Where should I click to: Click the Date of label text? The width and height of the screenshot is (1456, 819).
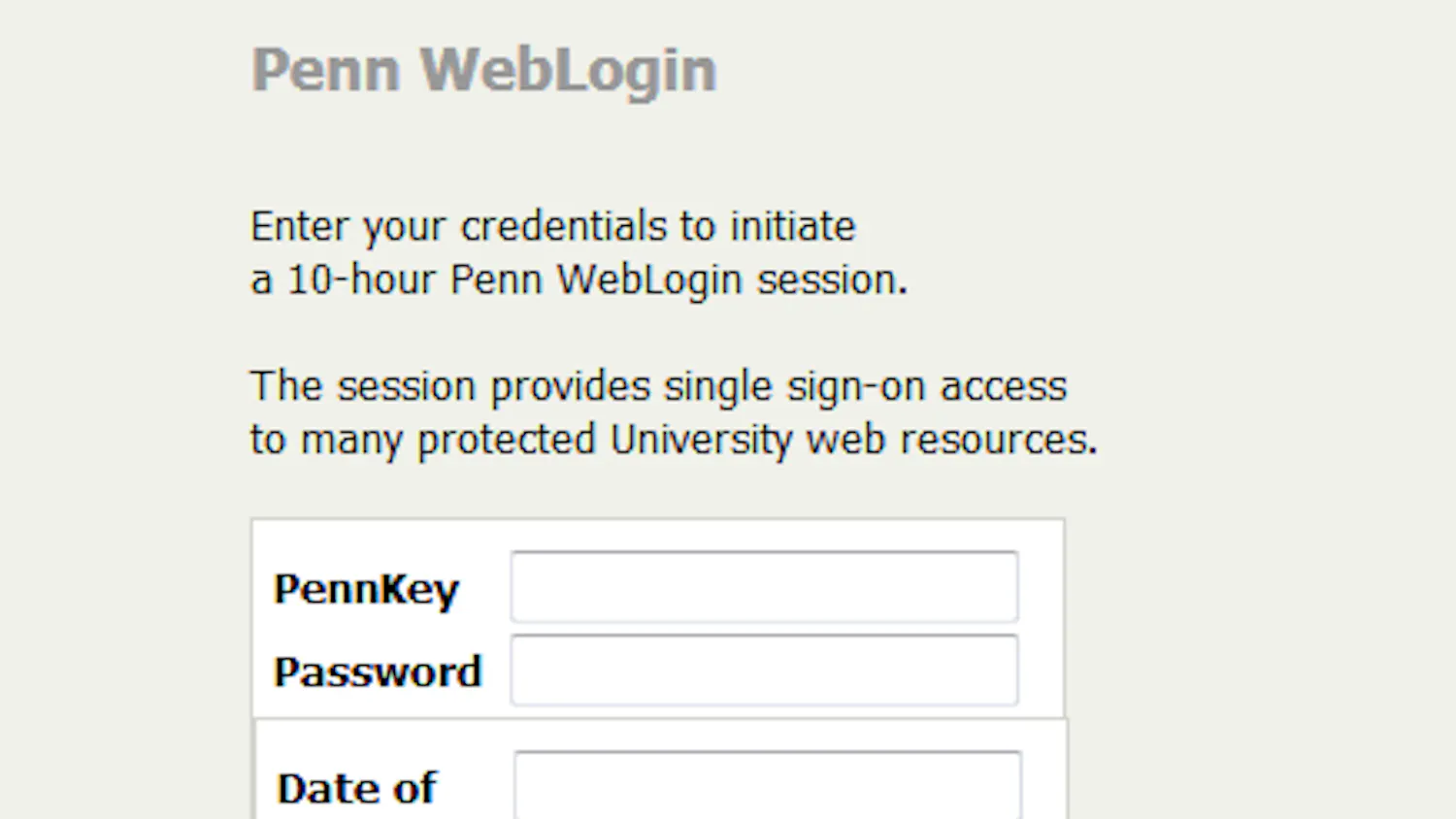(x=355, y=787)
